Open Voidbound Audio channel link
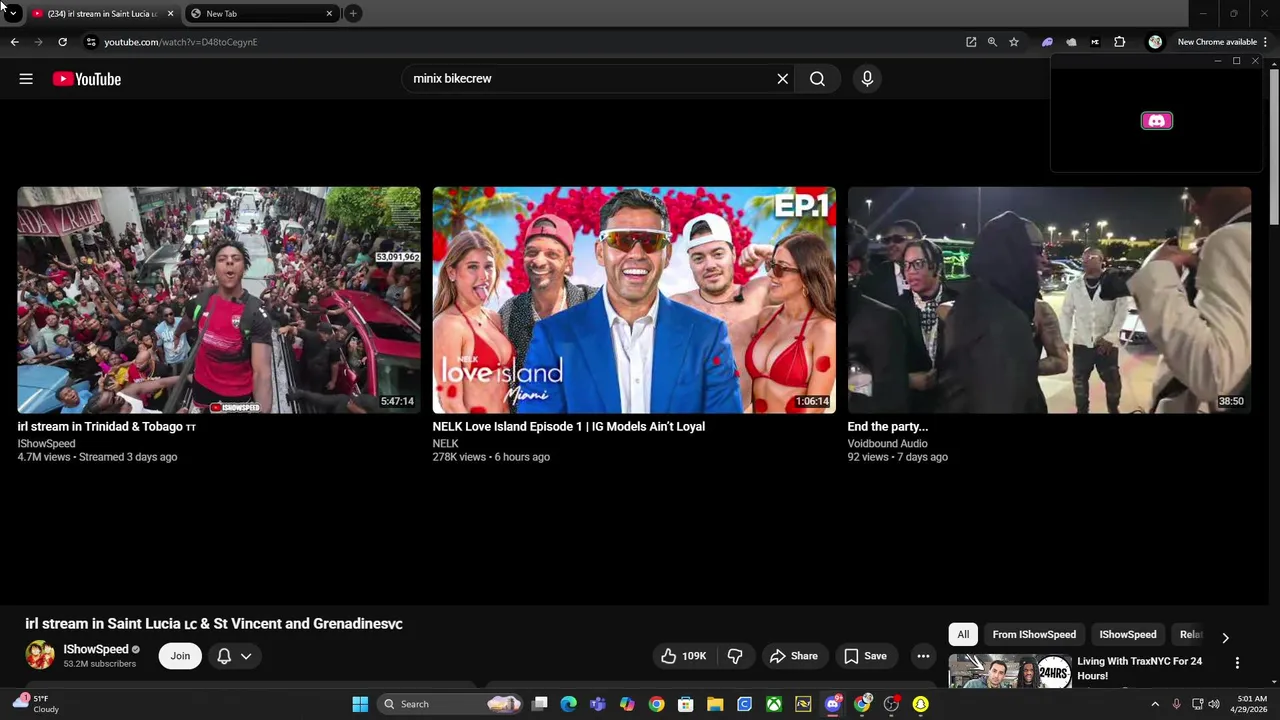This screenshot has width=1280, height=720. coord(887,444)
